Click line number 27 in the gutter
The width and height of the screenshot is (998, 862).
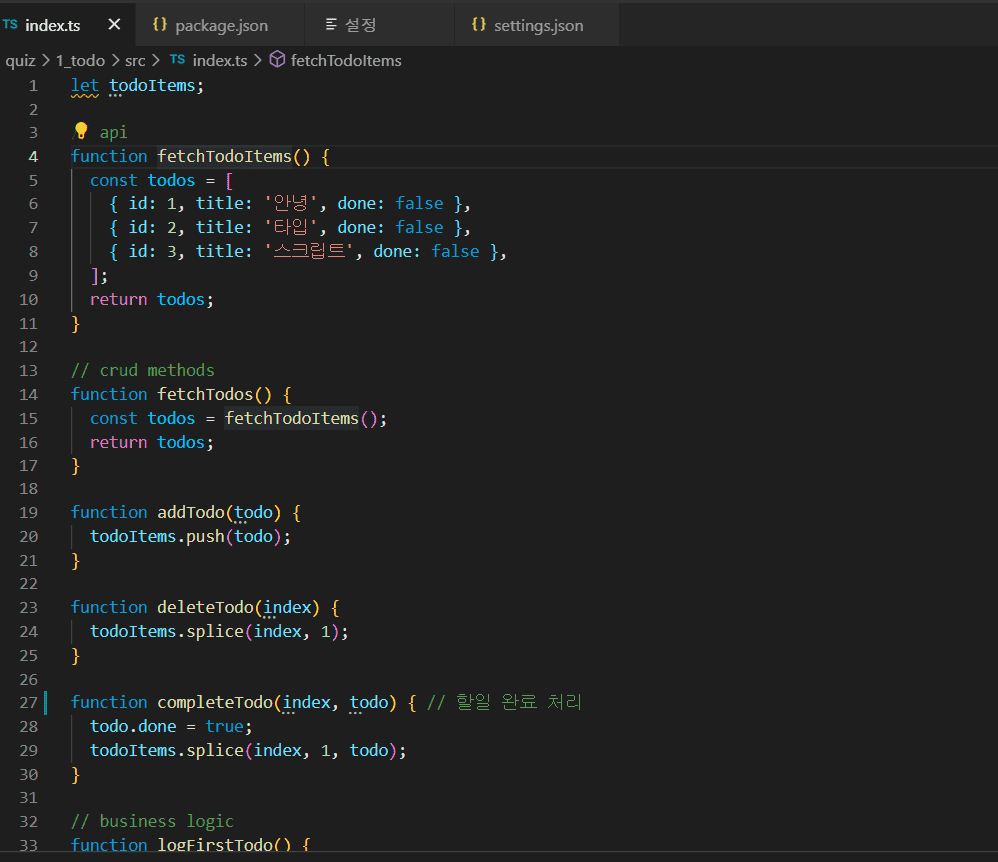pyautogui.click(x=28, y=702)
